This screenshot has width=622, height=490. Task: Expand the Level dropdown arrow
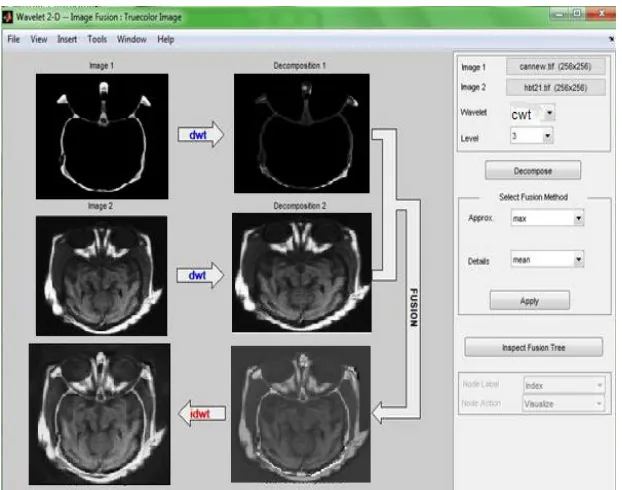point(547,136)
